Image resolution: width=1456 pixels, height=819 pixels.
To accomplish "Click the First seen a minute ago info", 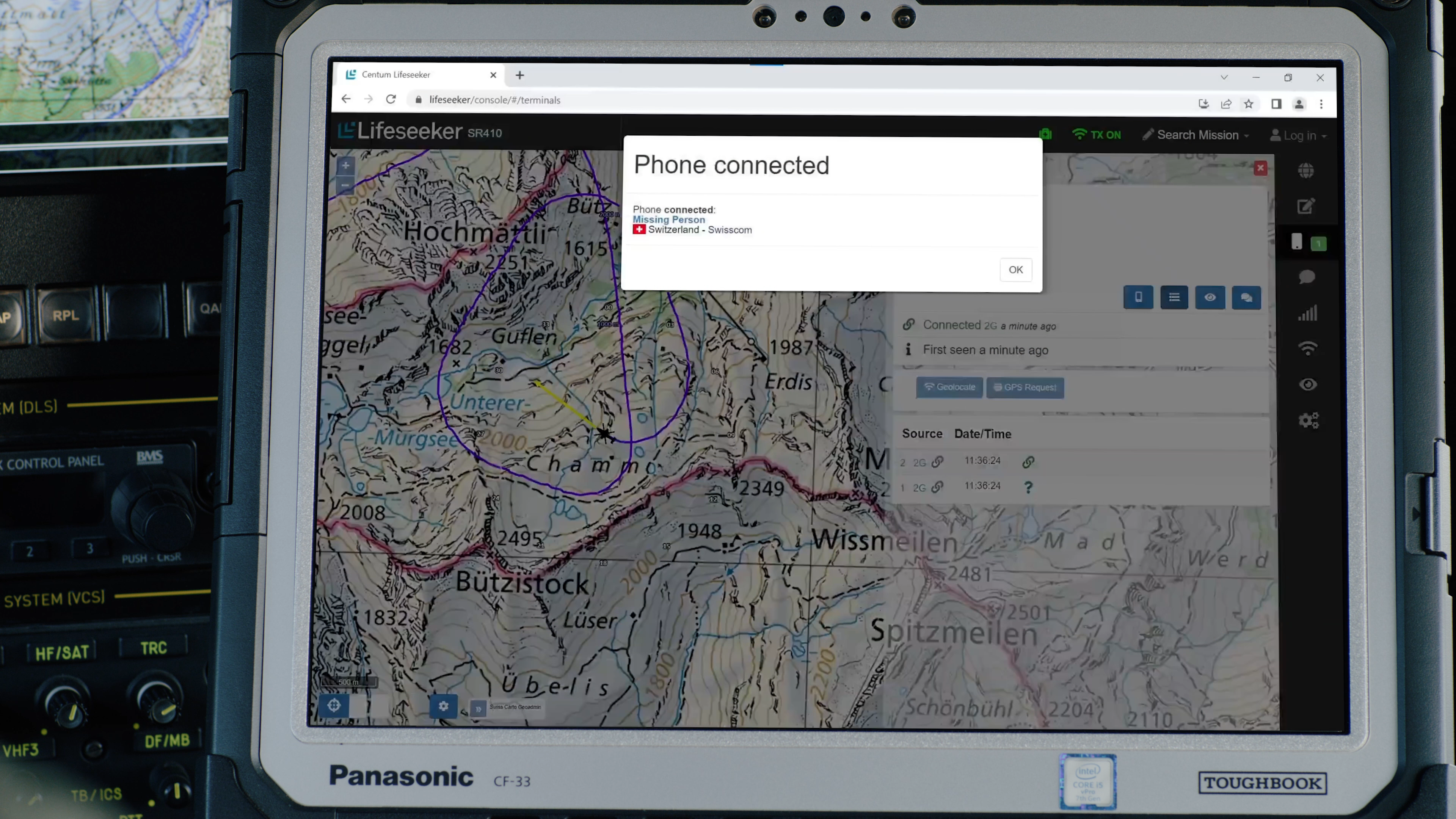I will coord(985,350).
